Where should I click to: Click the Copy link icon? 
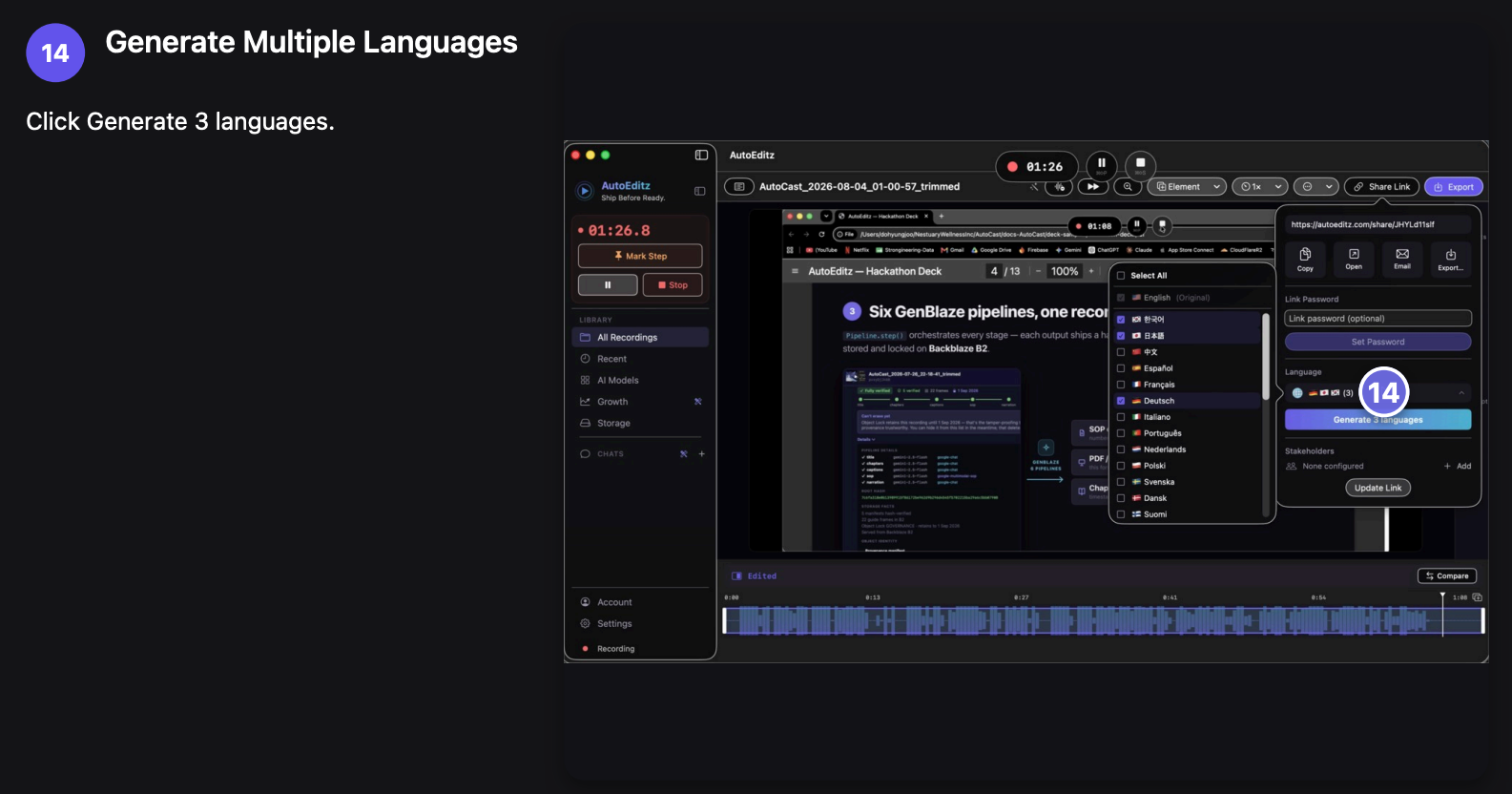click(1305, 259)
